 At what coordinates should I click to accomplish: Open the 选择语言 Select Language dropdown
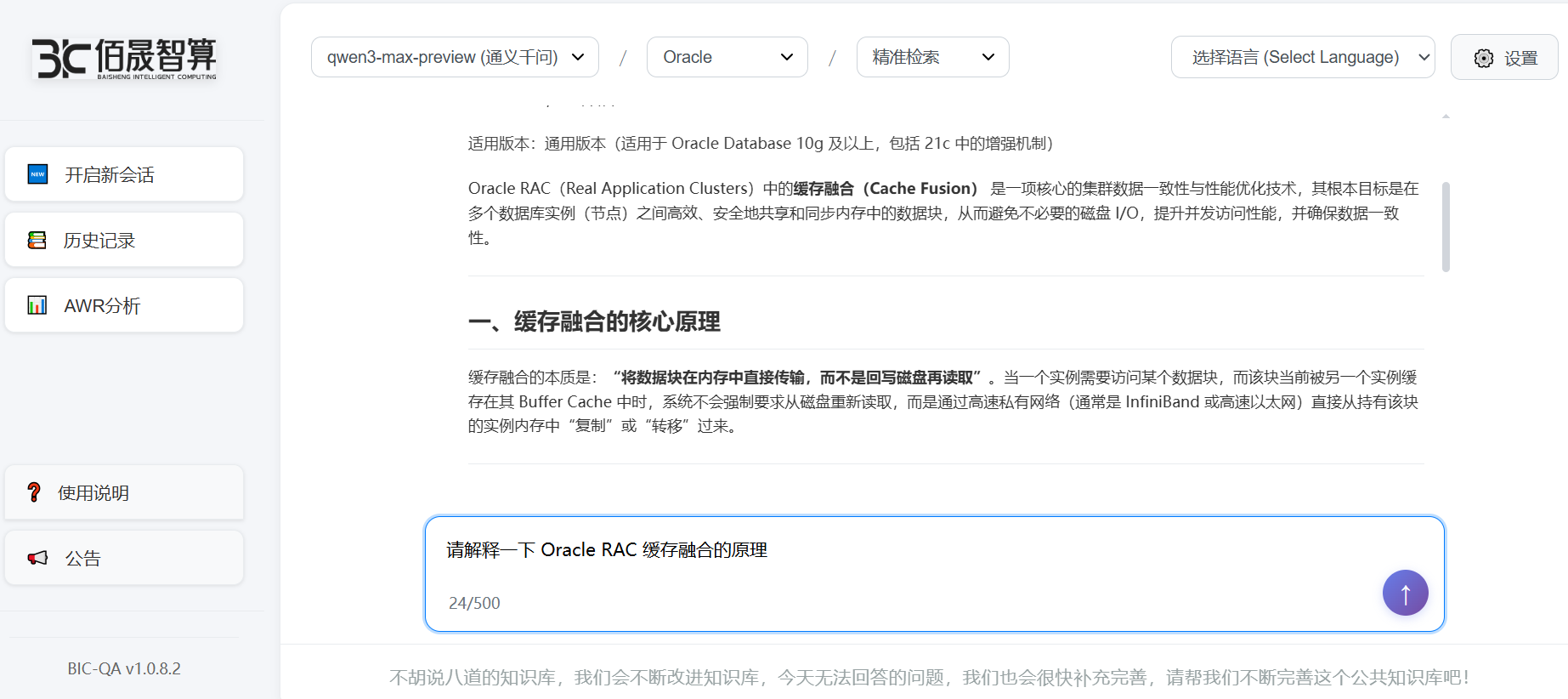pyautogui.click(x=1303, y=57)
